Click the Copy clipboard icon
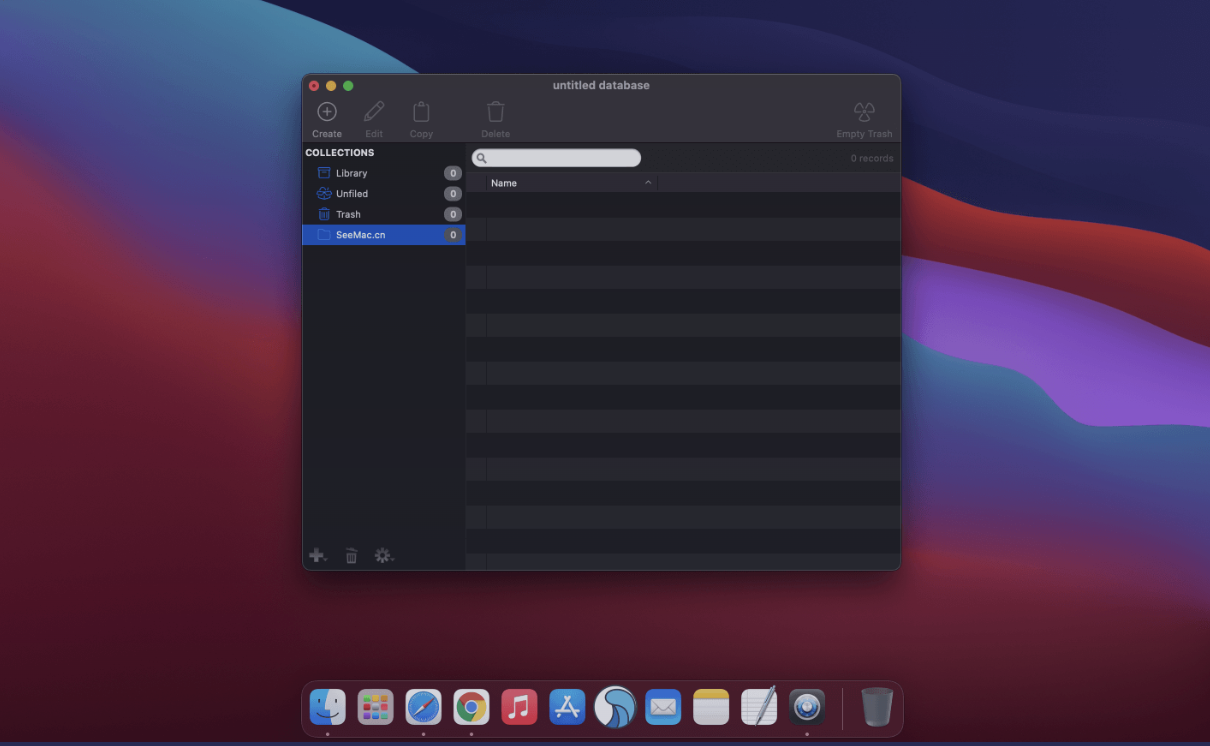The image size is (1210, 746). pos(421,112)
